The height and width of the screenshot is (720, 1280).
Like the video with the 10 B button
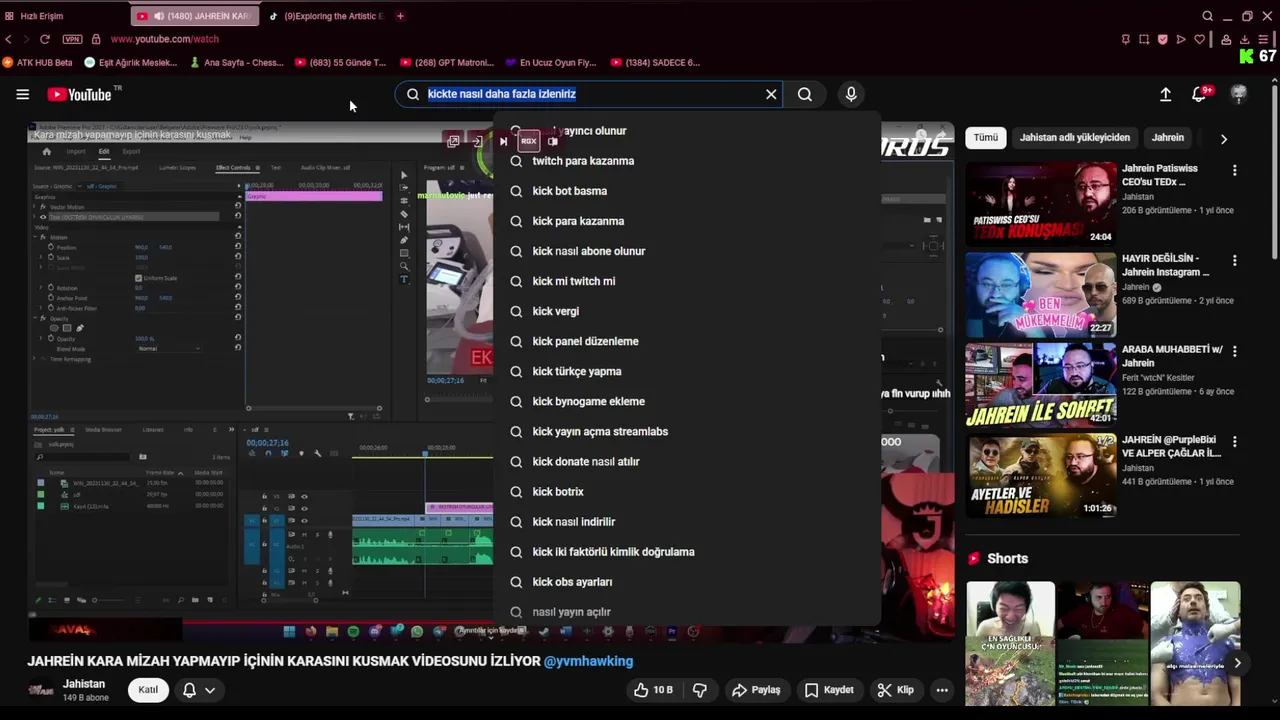pyautogui.click(x=653, y=690)
